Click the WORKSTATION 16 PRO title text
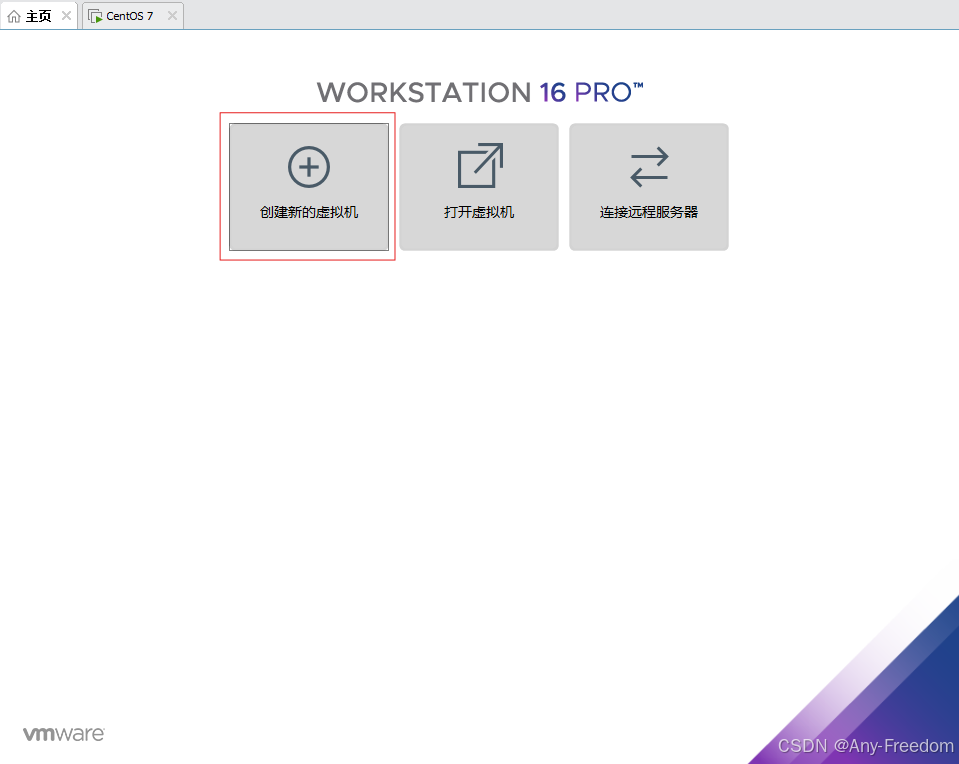This screenshot has height=764, width=959. click(x=480, y=92)
